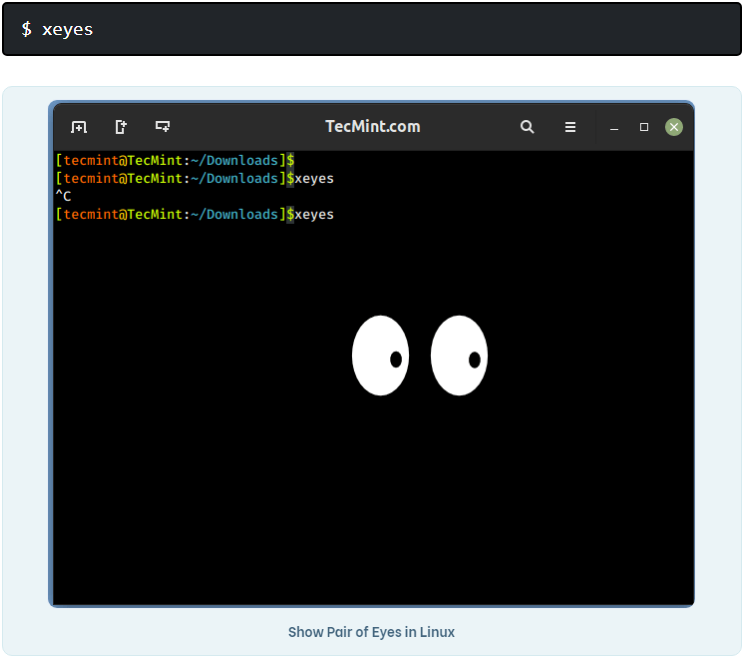Click the new tab icon in terminal
This screenshot has height=660, width=746.
79,127
